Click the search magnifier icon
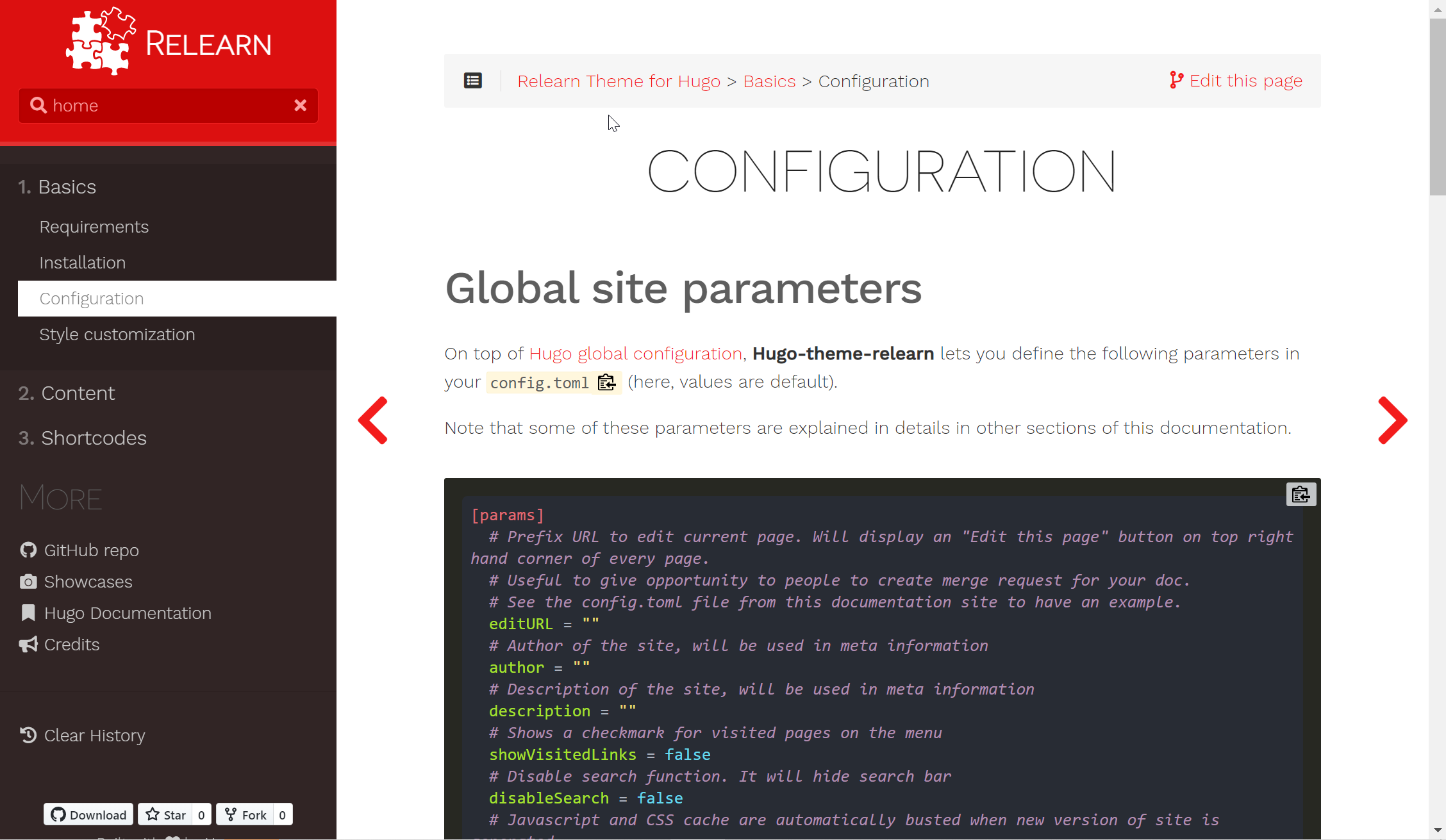This screenshot has height=840, width=1446. pyautogui.click(x=38, y=106)
